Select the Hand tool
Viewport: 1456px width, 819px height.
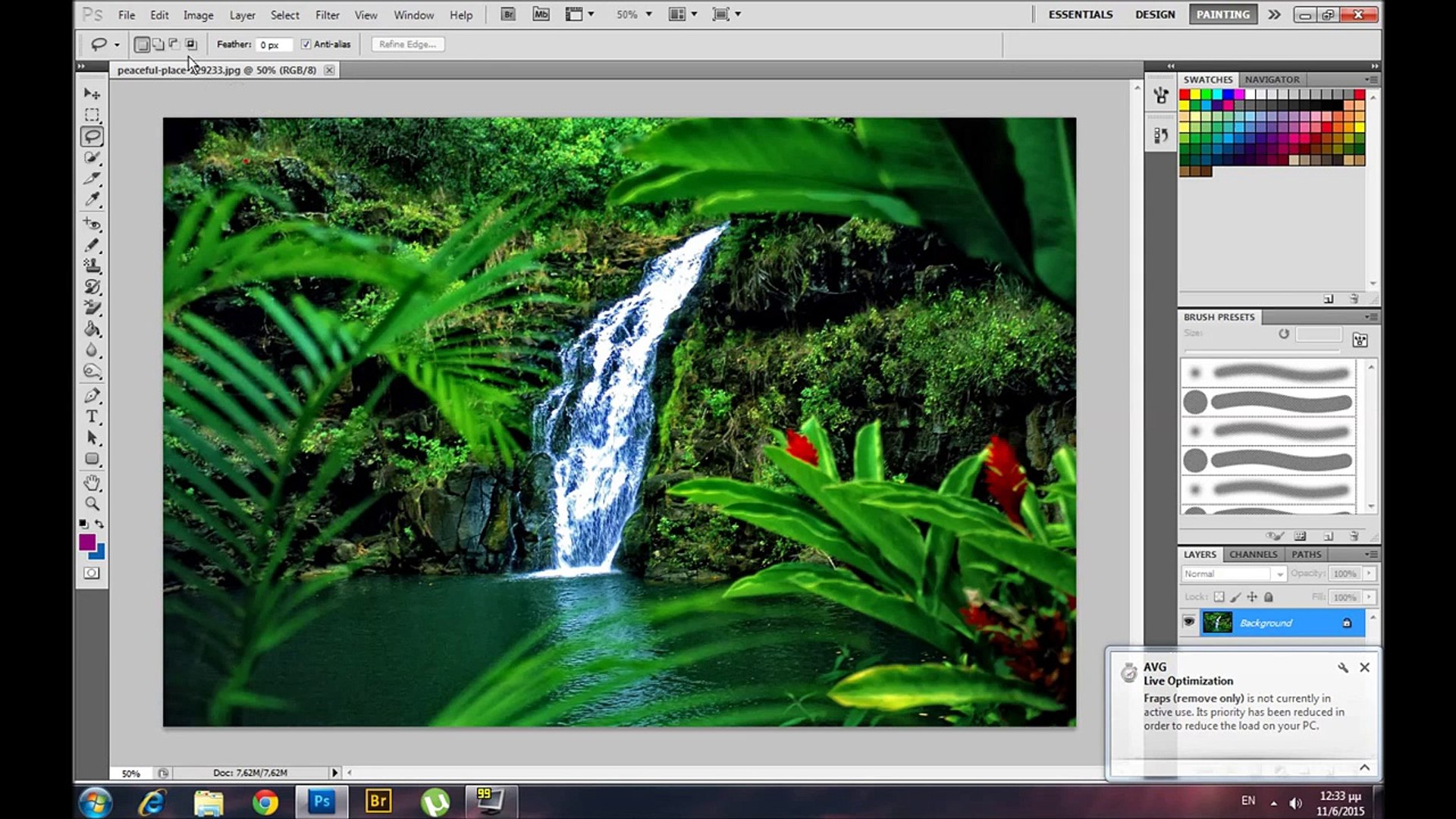click(92, 483)
